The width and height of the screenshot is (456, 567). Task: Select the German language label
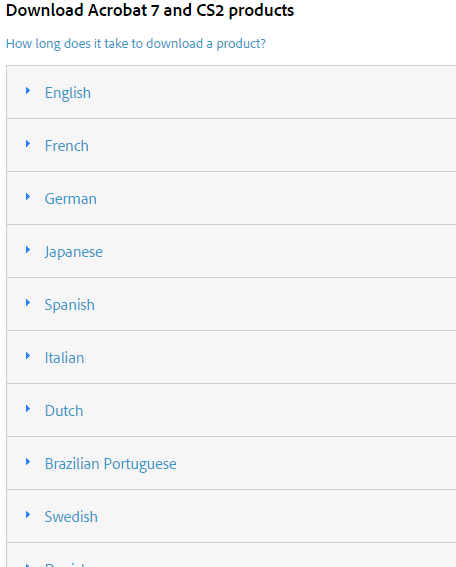click(71, 199)
